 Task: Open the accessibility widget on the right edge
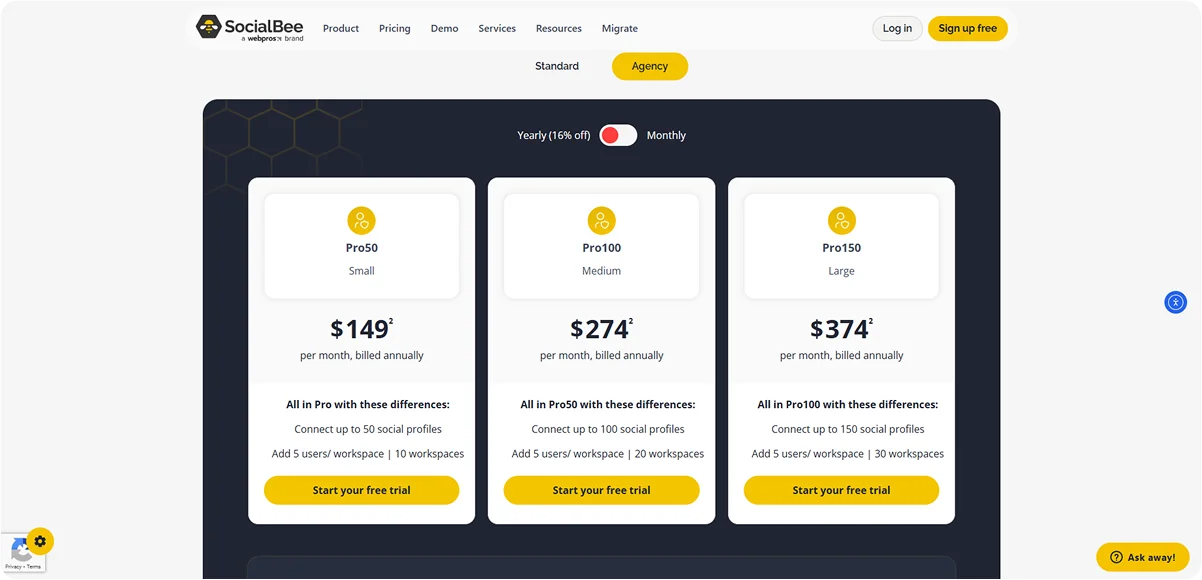1175,302
